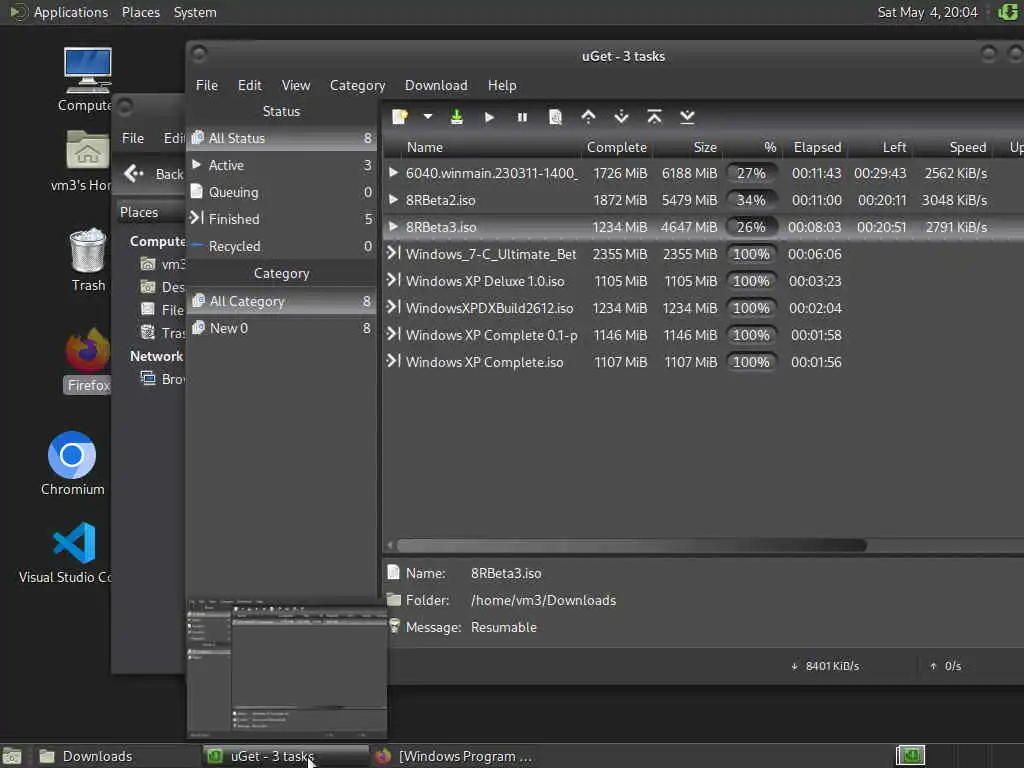
Task: Click the green Save/Grab download icon
Action: pos(456,117)
